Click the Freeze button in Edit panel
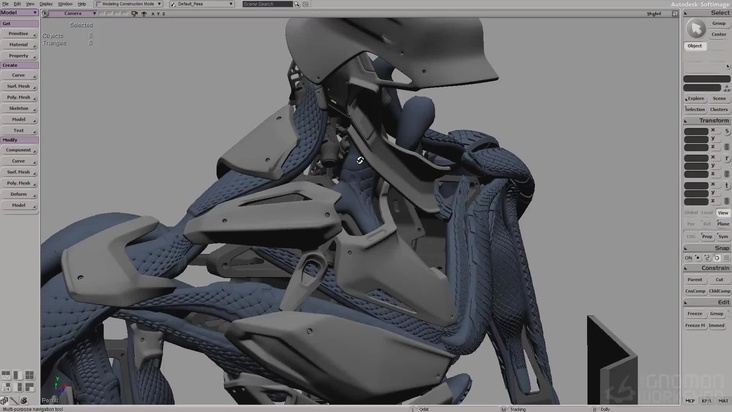732x412 pixels. point(694,313)
